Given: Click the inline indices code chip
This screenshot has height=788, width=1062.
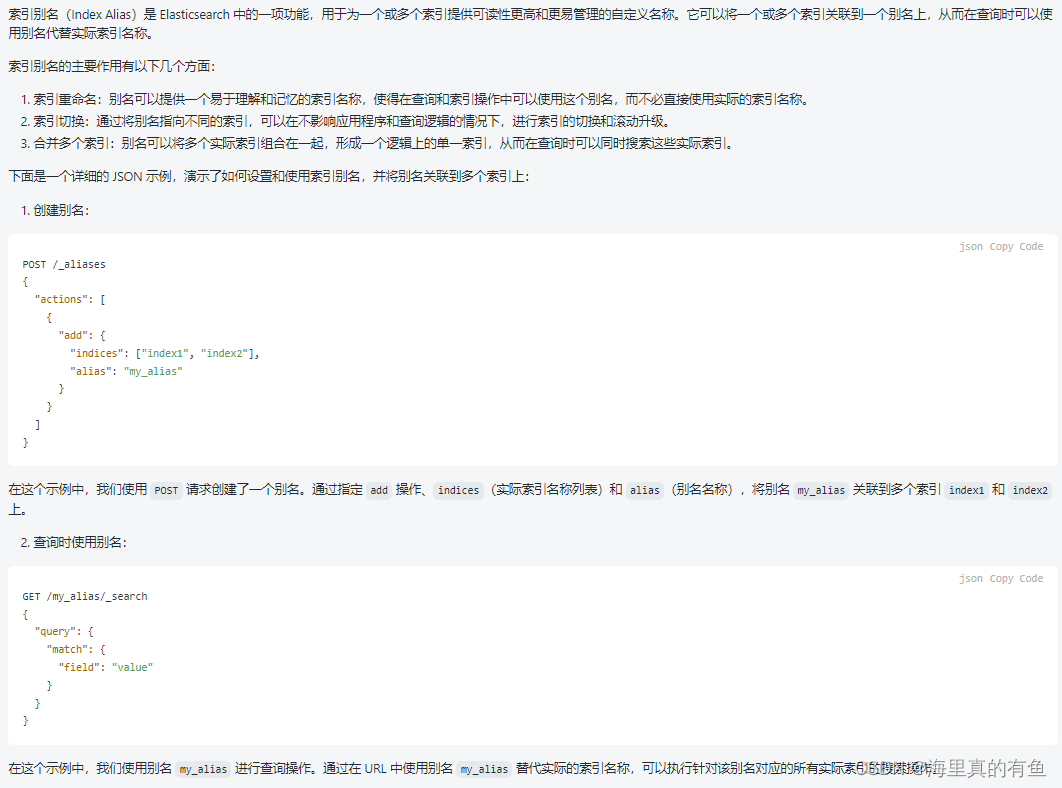Looking at the screenshot, I should coord(459,491).
